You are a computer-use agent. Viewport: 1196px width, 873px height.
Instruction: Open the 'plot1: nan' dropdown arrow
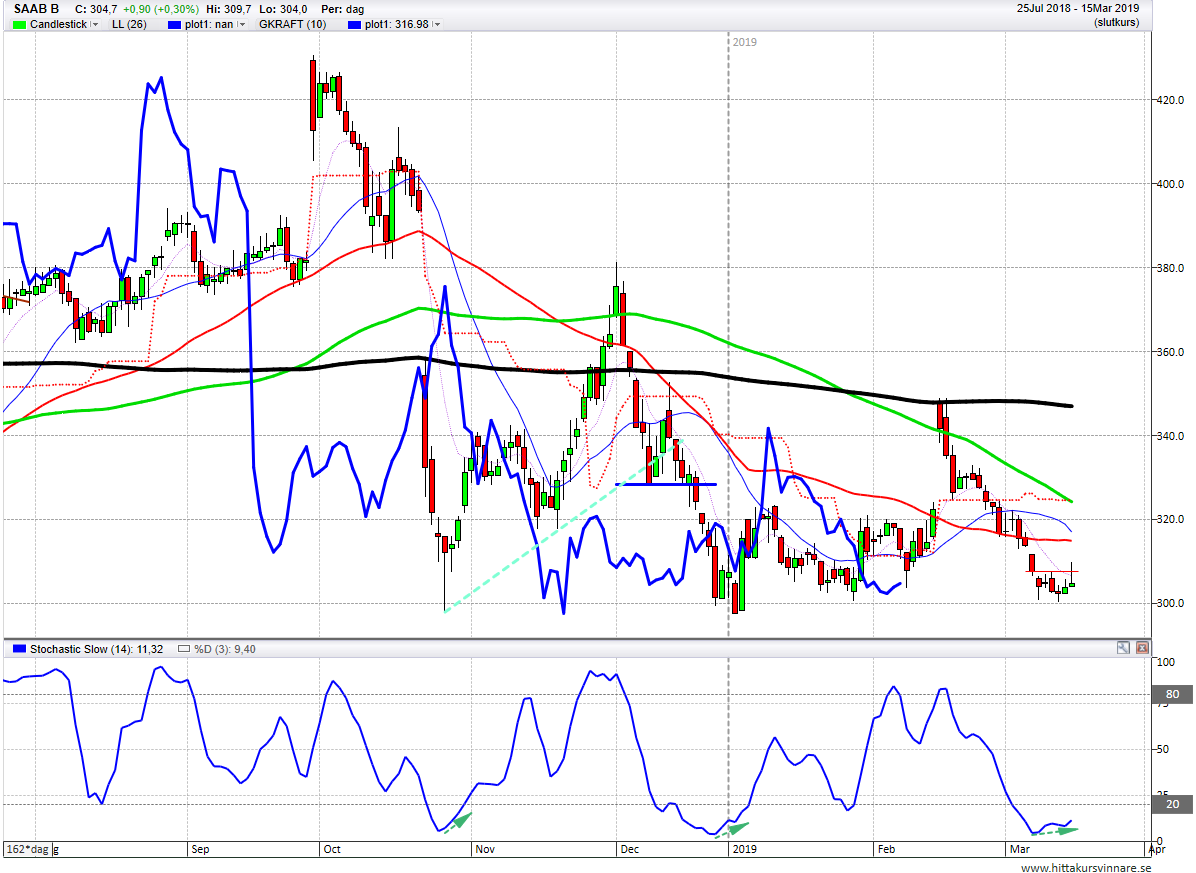pos(241,24)
